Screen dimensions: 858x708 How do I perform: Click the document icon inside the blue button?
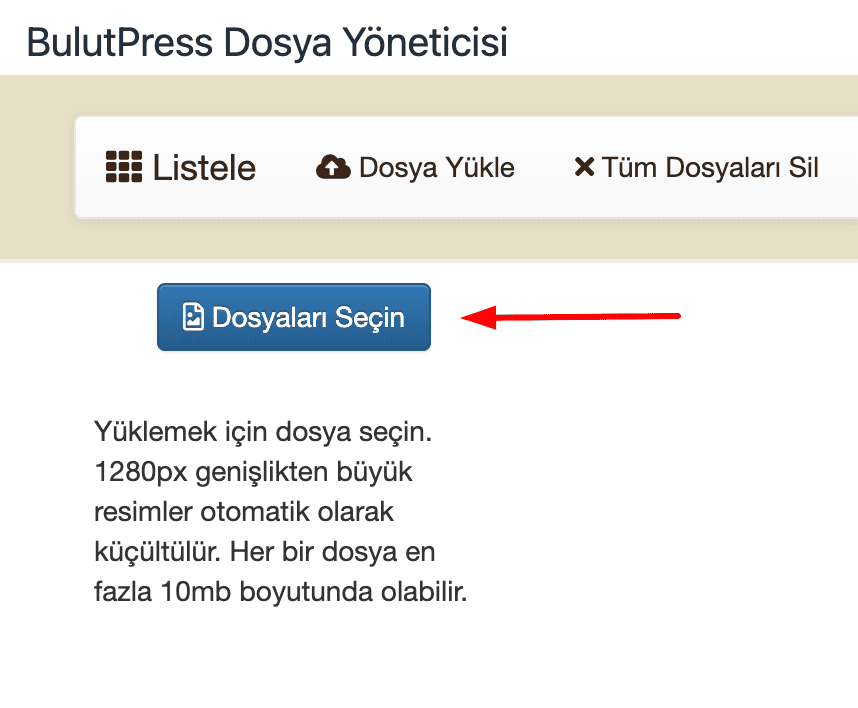tap(195, 316)
